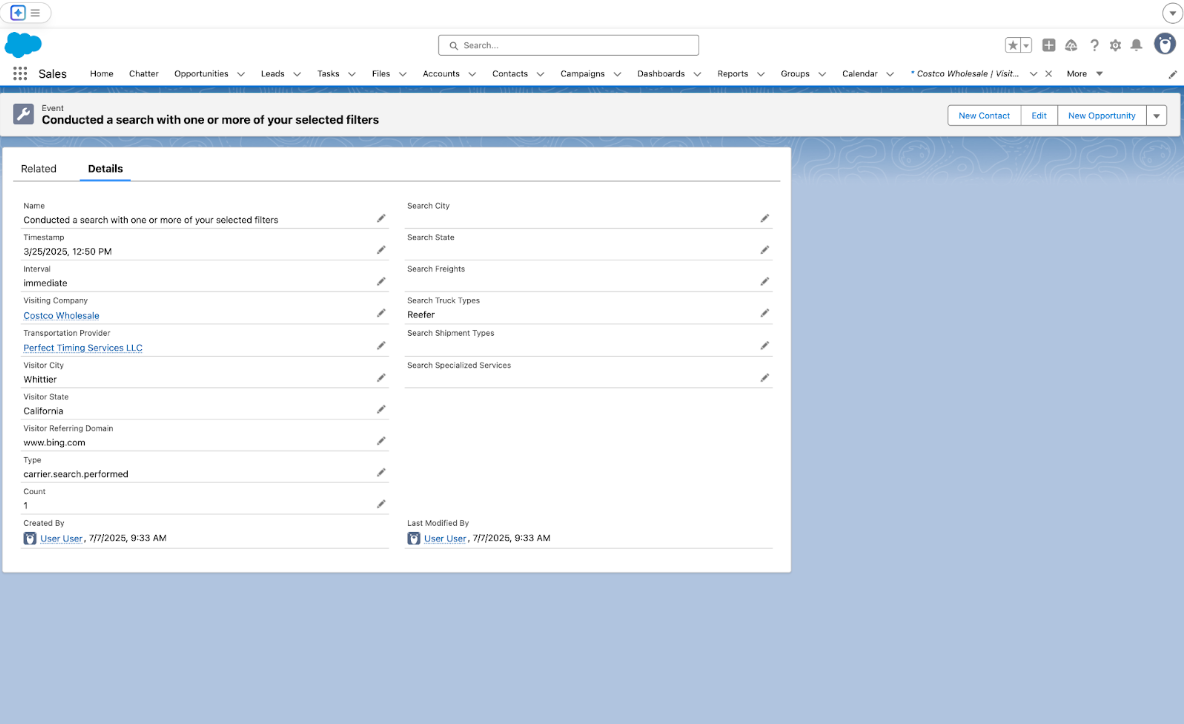Screen dimensions: 1184x724
Task: Click the Edit button
Action: click(x=1039, y=116)
